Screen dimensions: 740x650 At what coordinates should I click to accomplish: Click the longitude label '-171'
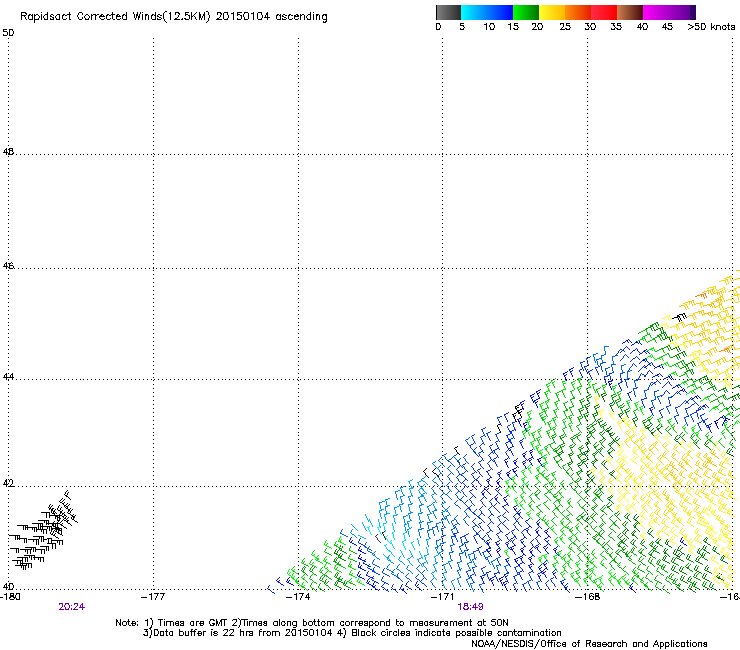[443, 597]
